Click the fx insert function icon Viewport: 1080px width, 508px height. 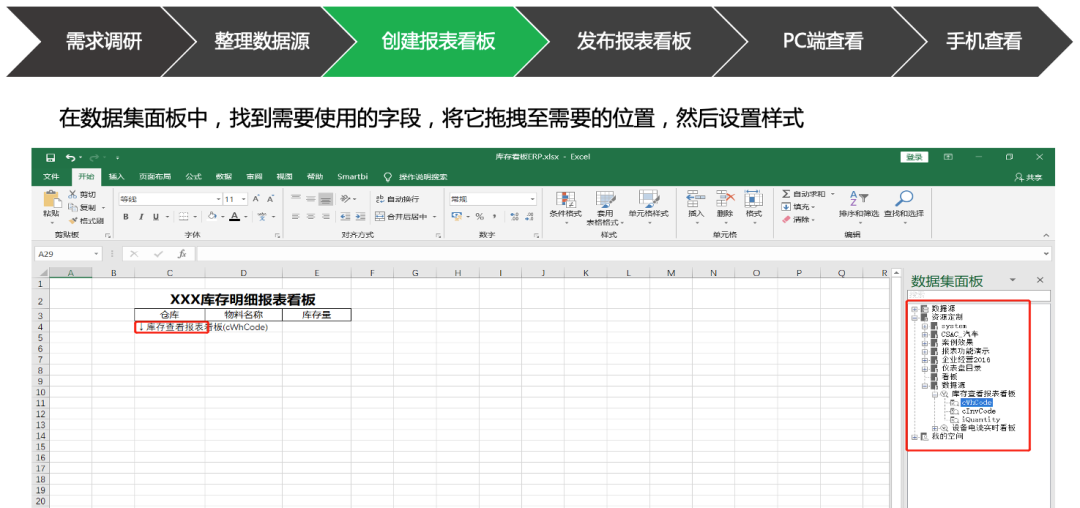(182, 254)
